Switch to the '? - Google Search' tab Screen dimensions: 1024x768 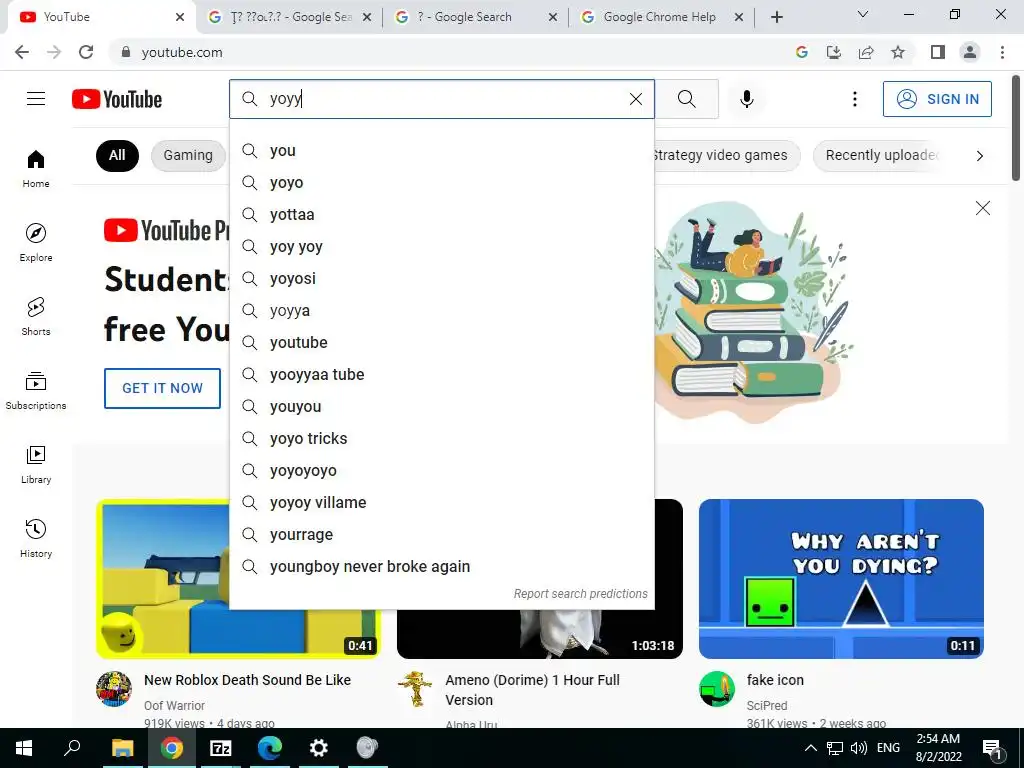(472, 17)
